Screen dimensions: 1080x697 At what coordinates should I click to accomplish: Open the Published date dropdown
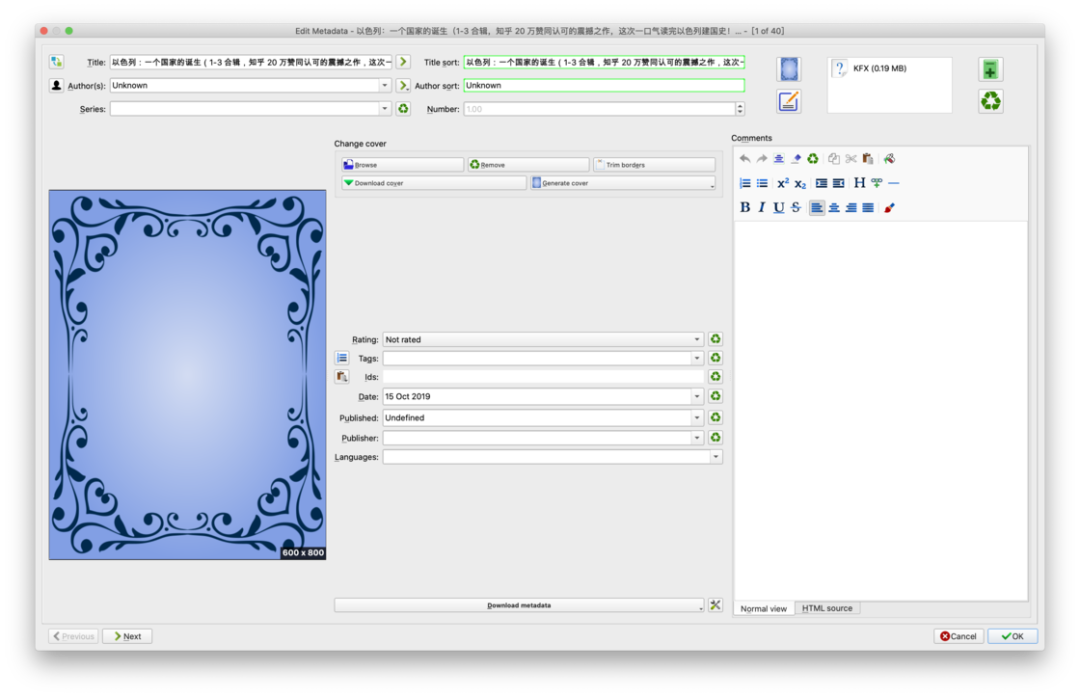click(696, 417)
